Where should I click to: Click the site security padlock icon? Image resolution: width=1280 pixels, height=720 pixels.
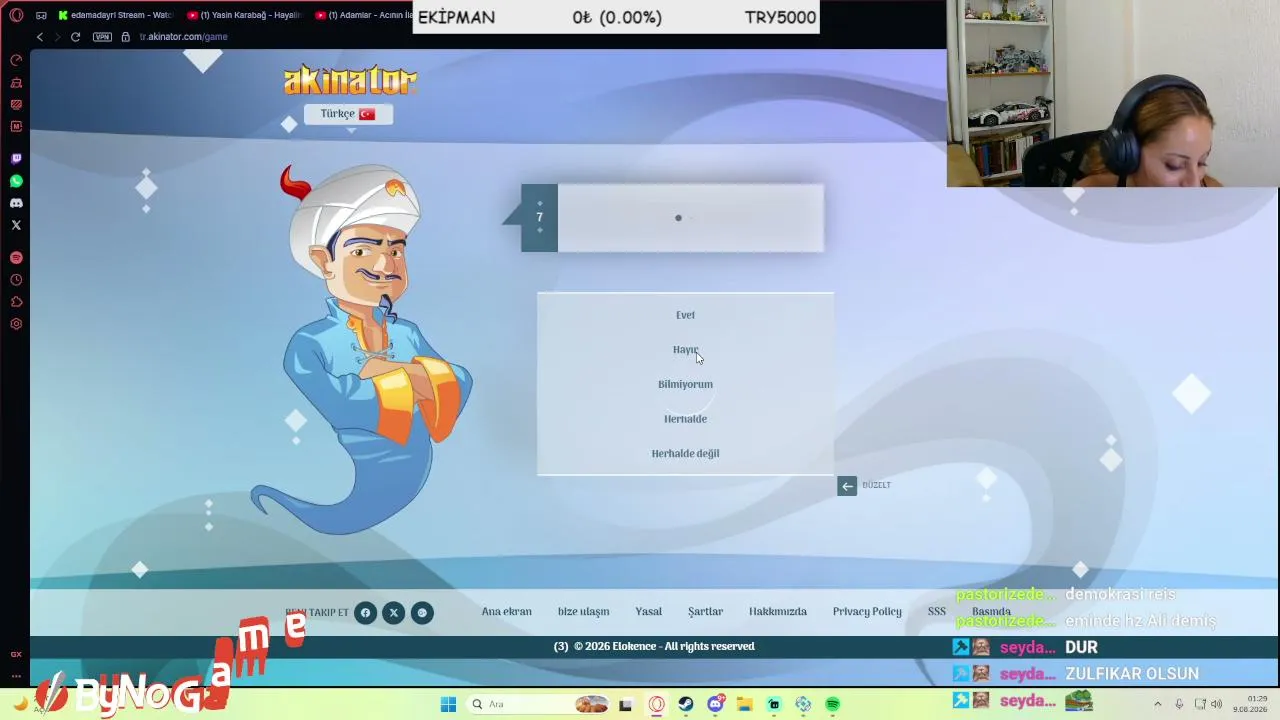click(126, 37)
